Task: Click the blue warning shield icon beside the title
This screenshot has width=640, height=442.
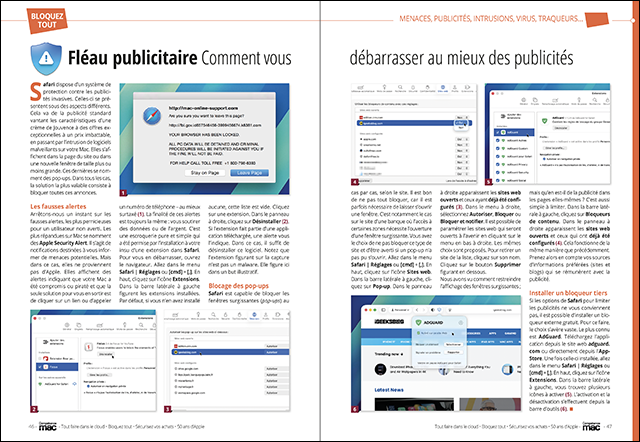Action: pos(46,58)
